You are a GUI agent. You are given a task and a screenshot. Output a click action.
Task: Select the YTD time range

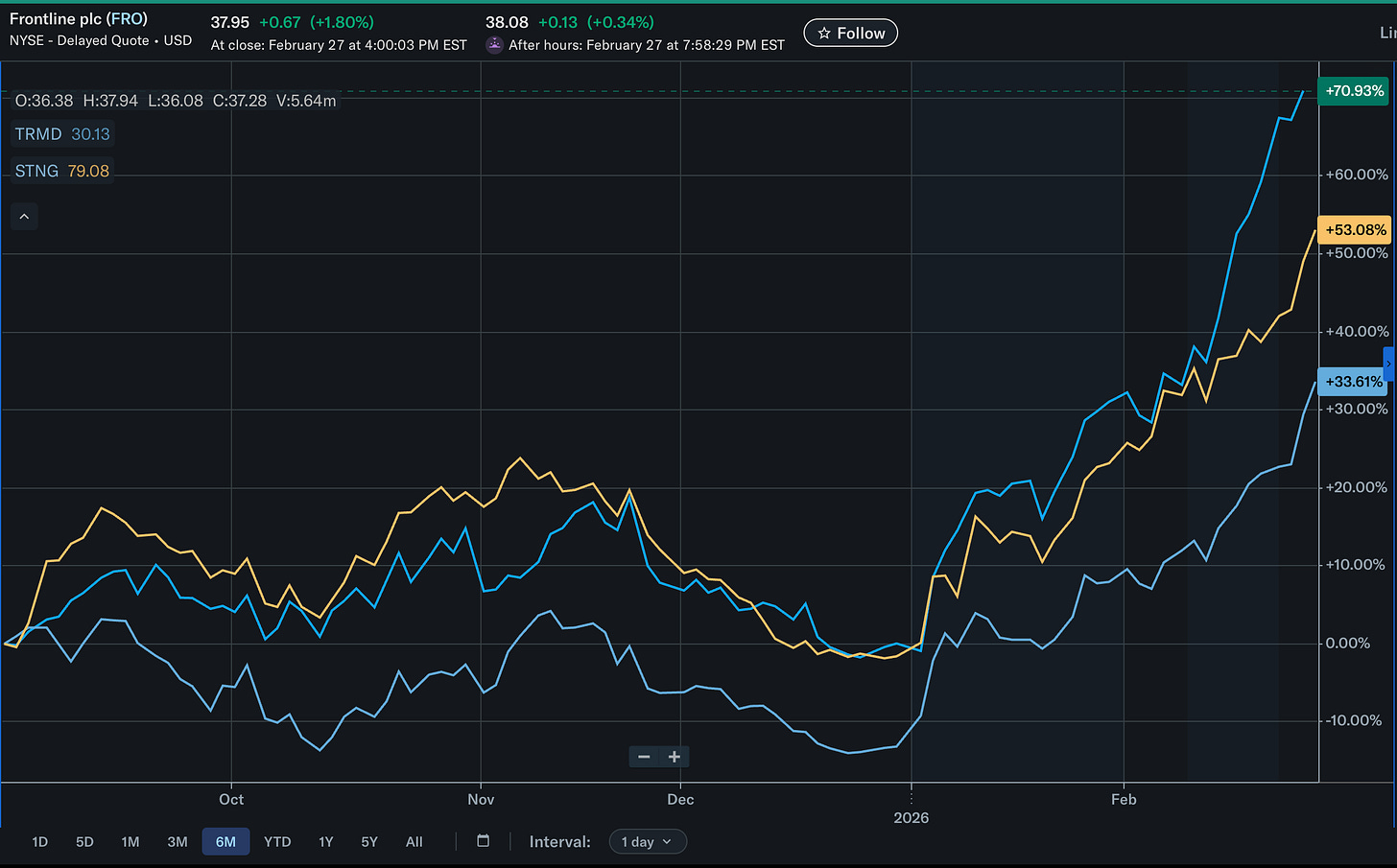pyautogui.click(x=277, y=841)
